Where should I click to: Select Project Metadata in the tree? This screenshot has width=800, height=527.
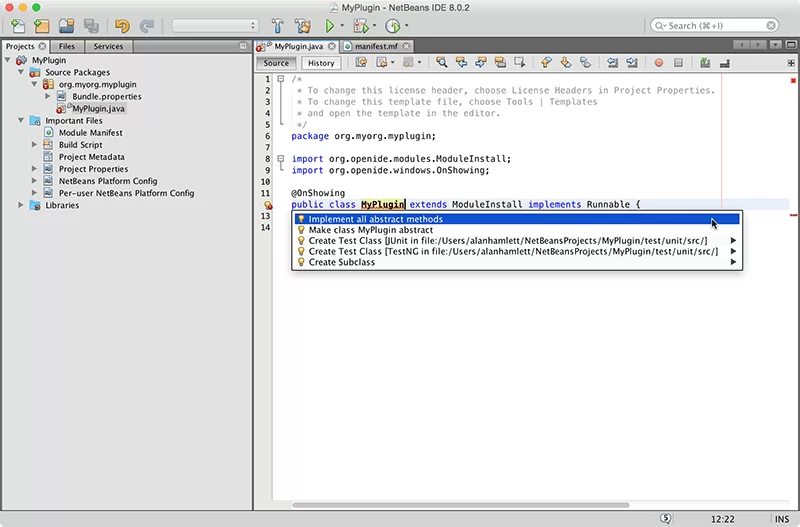tap(91, 157)
